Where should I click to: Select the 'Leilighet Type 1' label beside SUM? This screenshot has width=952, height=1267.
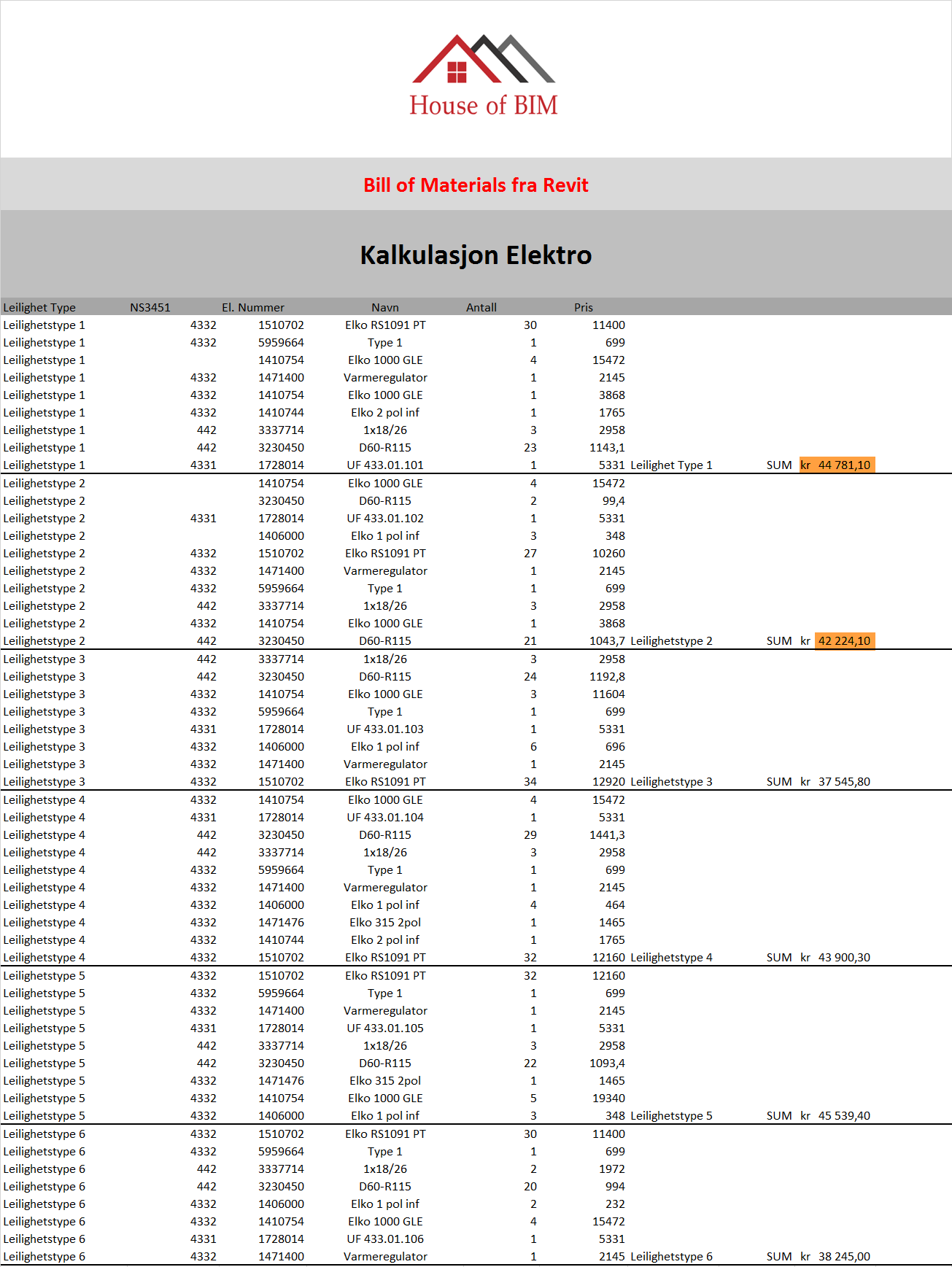point(671,465)
